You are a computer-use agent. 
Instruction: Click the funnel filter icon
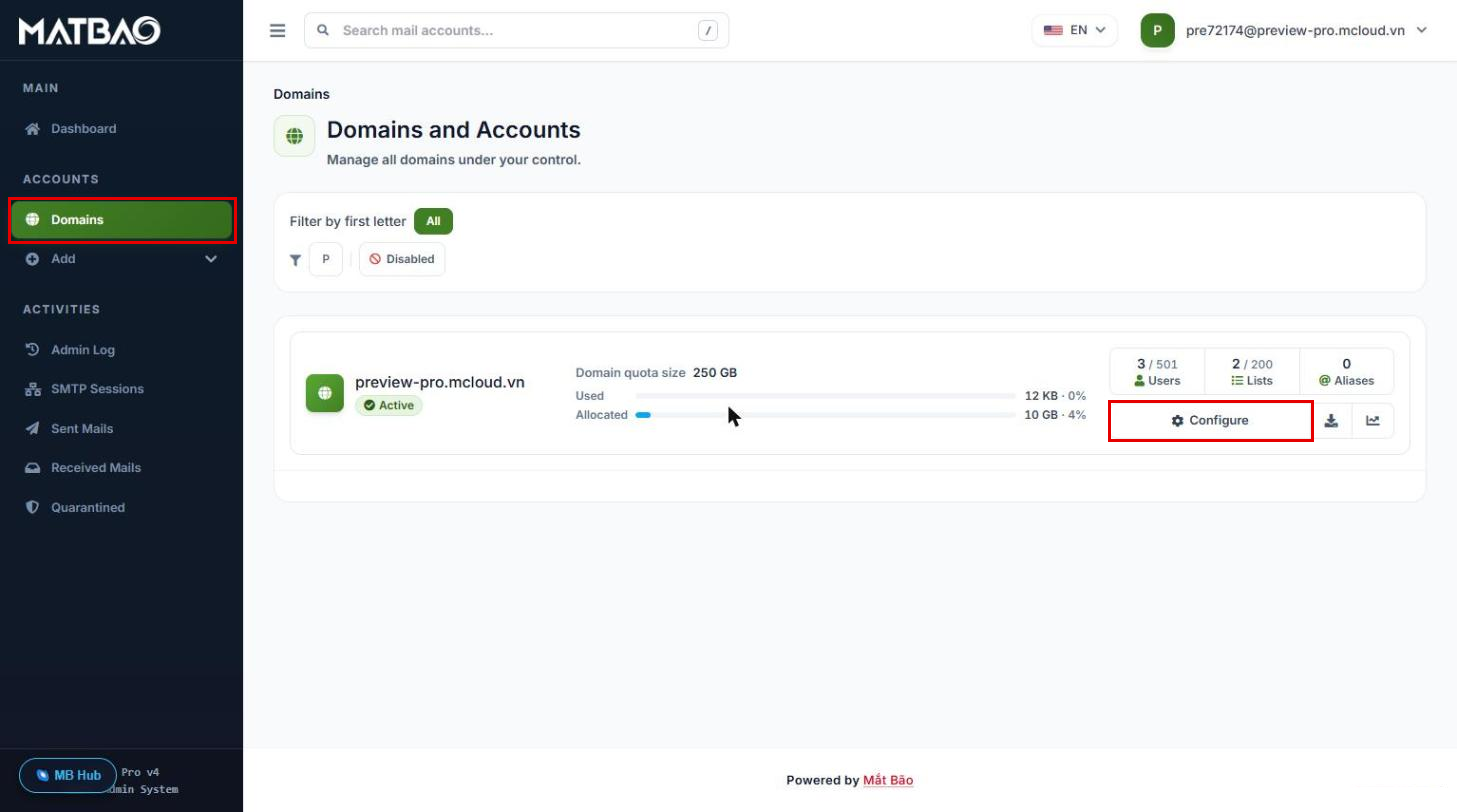[x=295, y=260]
